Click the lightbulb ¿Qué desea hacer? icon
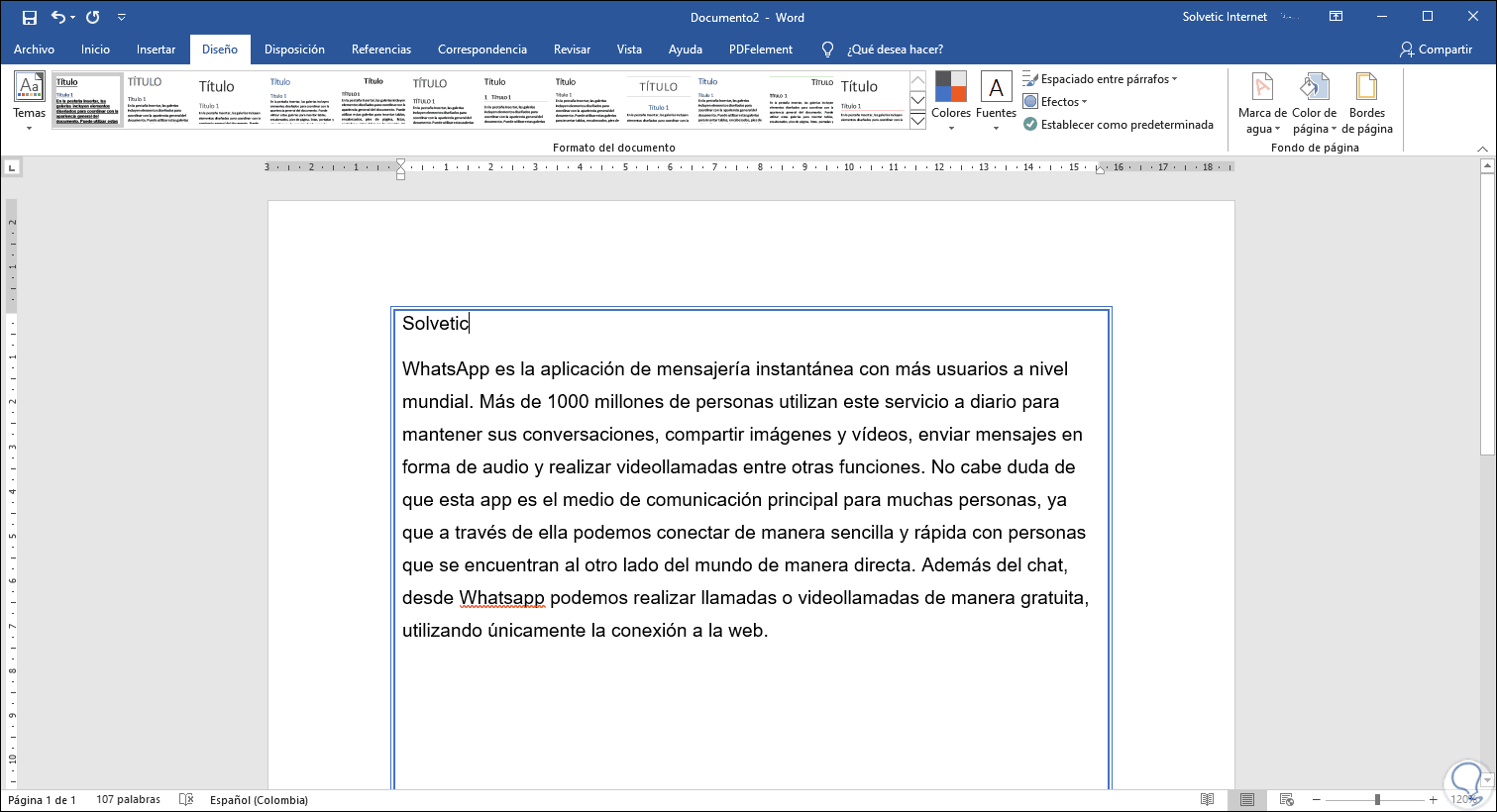1497x812 pixels. pos(828,50)
